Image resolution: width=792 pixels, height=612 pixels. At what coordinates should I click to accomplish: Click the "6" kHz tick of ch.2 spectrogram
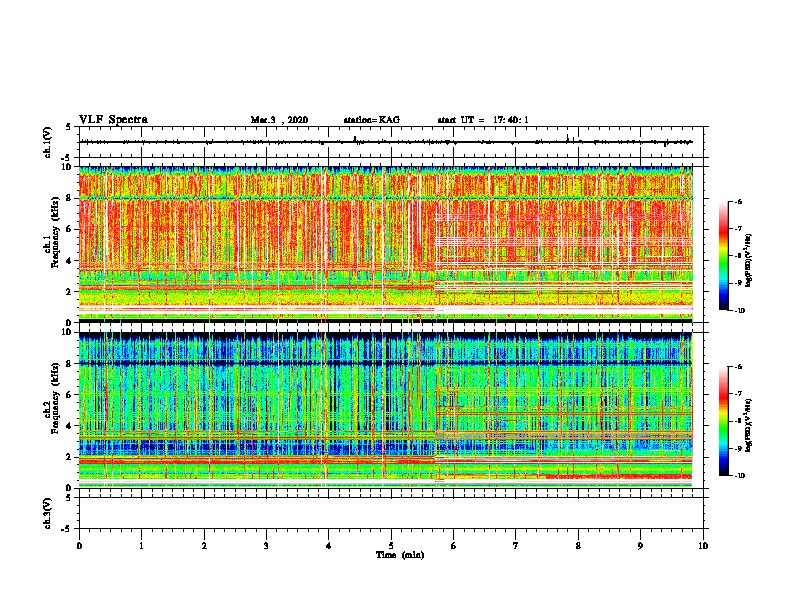click(70, 394)
